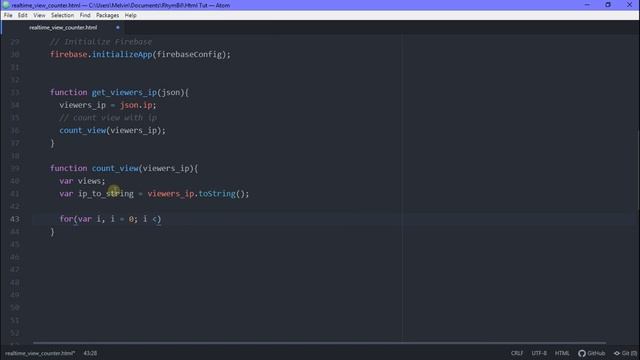Open the Edit menu
Screen dimensions: 640x360
point(22,16)
